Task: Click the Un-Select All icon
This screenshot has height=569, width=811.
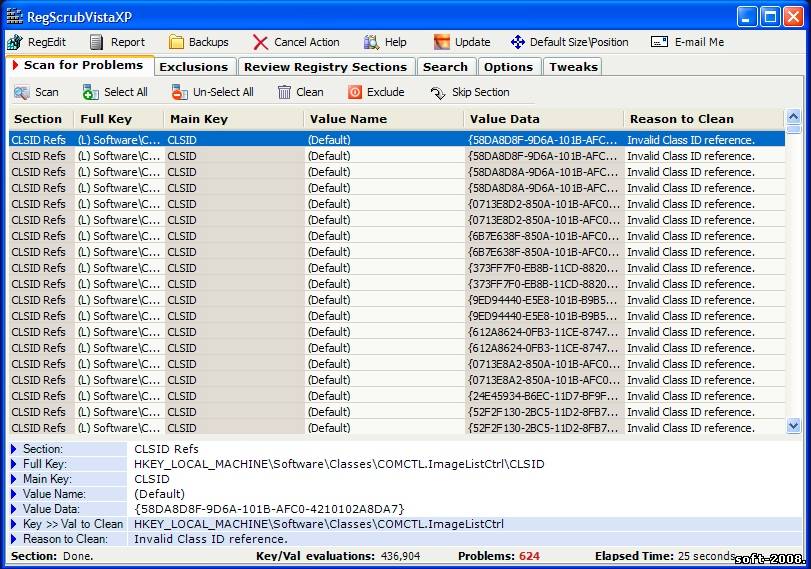Action: (x=179, y=93)
